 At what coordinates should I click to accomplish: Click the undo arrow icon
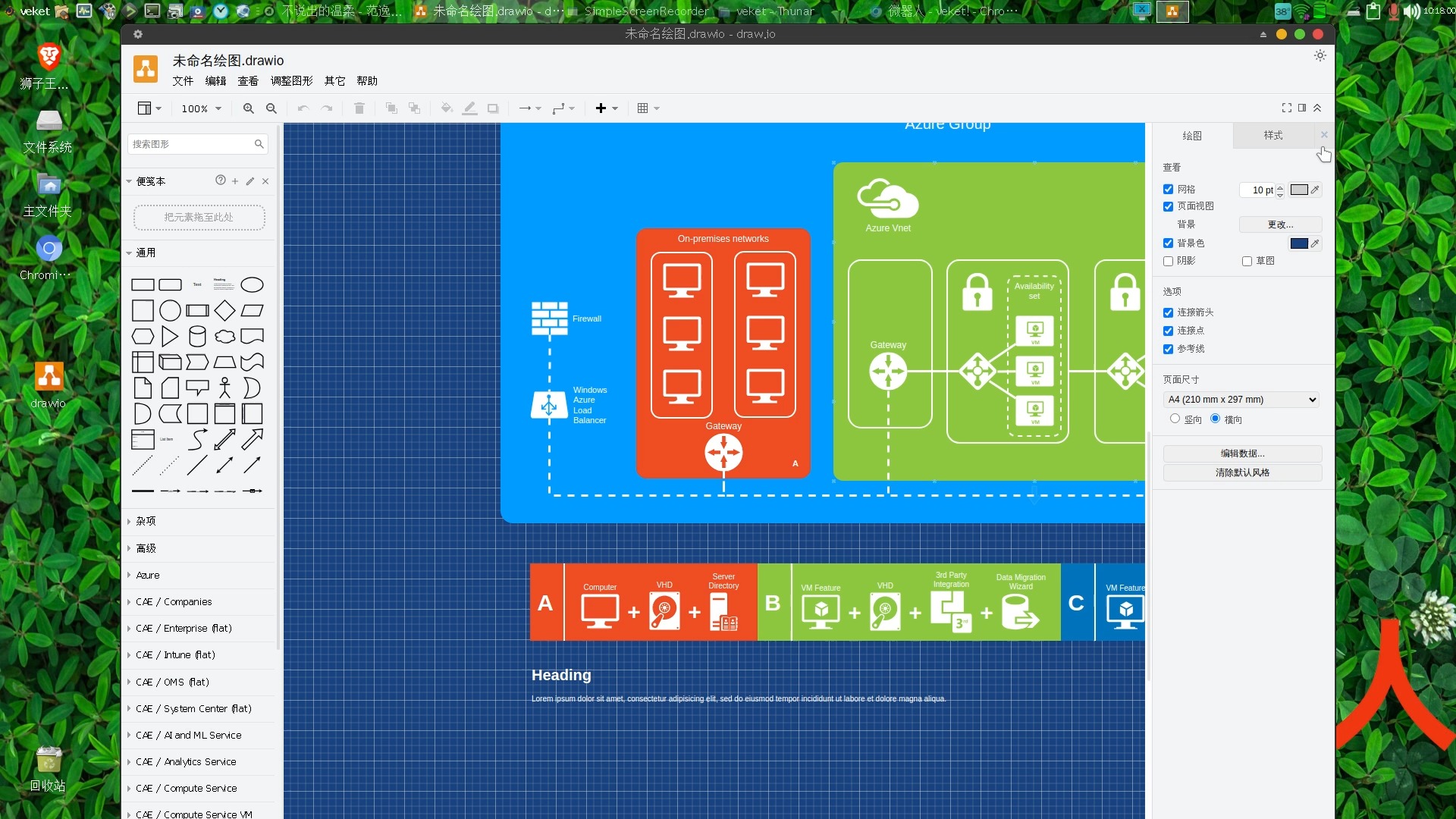pyautogui.click(x=303, y=108)
